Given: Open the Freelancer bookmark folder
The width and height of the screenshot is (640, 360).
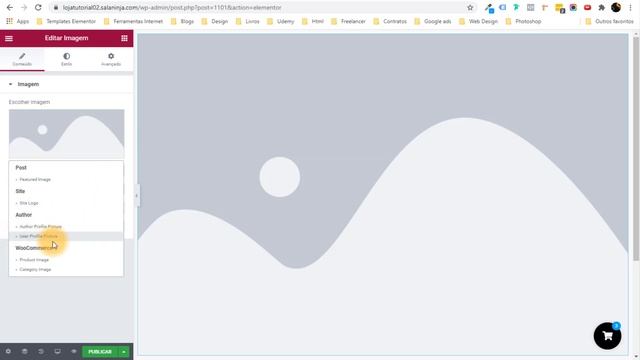Looking at the screenshot, I should coord(348,21).
